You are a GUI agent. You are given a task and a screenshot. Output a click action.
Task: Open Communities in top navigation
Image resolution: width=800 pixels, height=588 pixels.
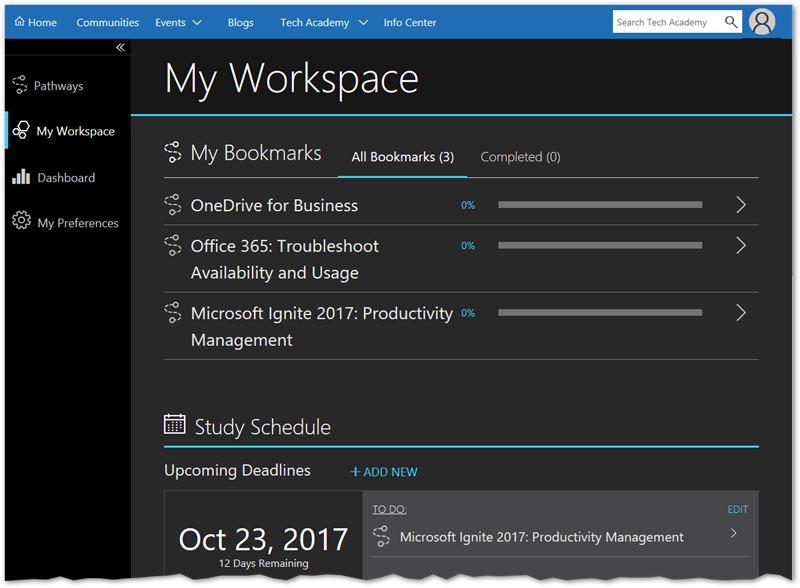(x=108, y=22)
